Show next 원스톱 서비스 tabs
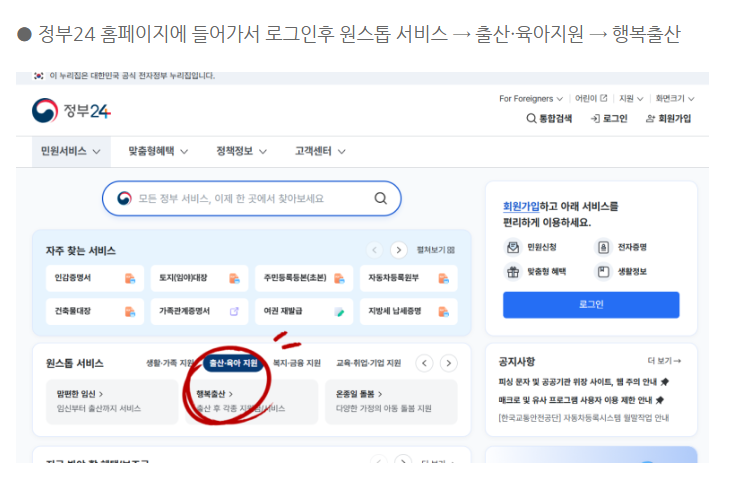Screen dimensions: 741x493 448,363
